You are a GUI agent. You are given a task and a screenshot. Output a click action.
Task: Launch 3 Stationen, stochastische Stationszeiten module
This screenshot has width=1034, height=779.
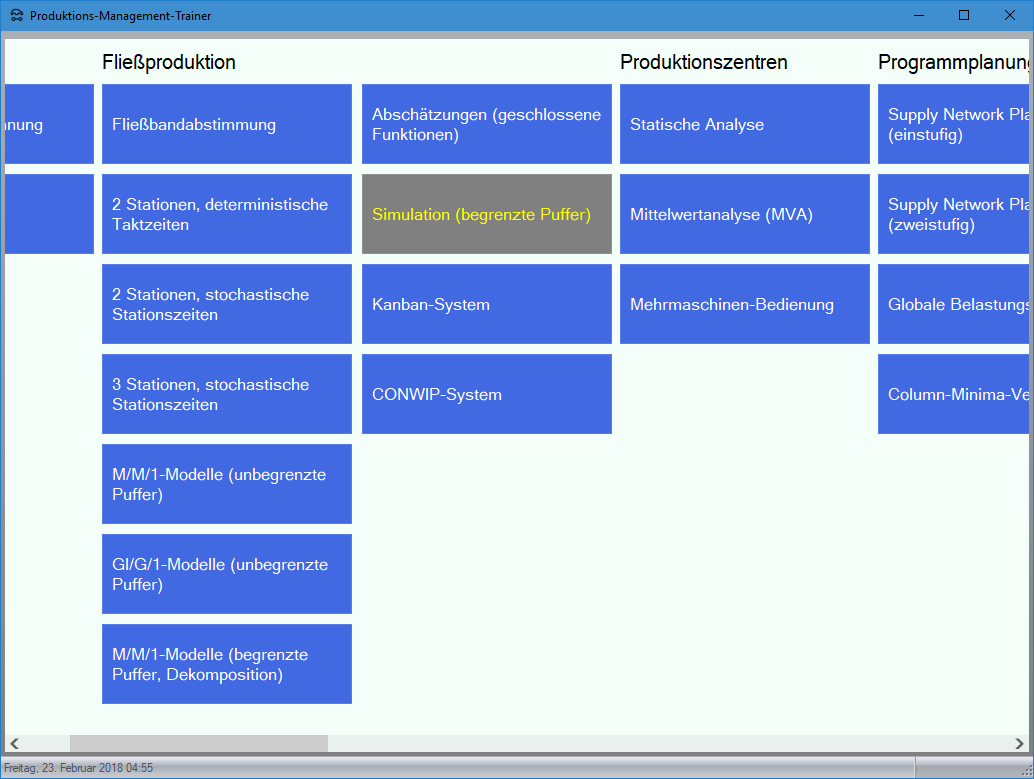227,394
